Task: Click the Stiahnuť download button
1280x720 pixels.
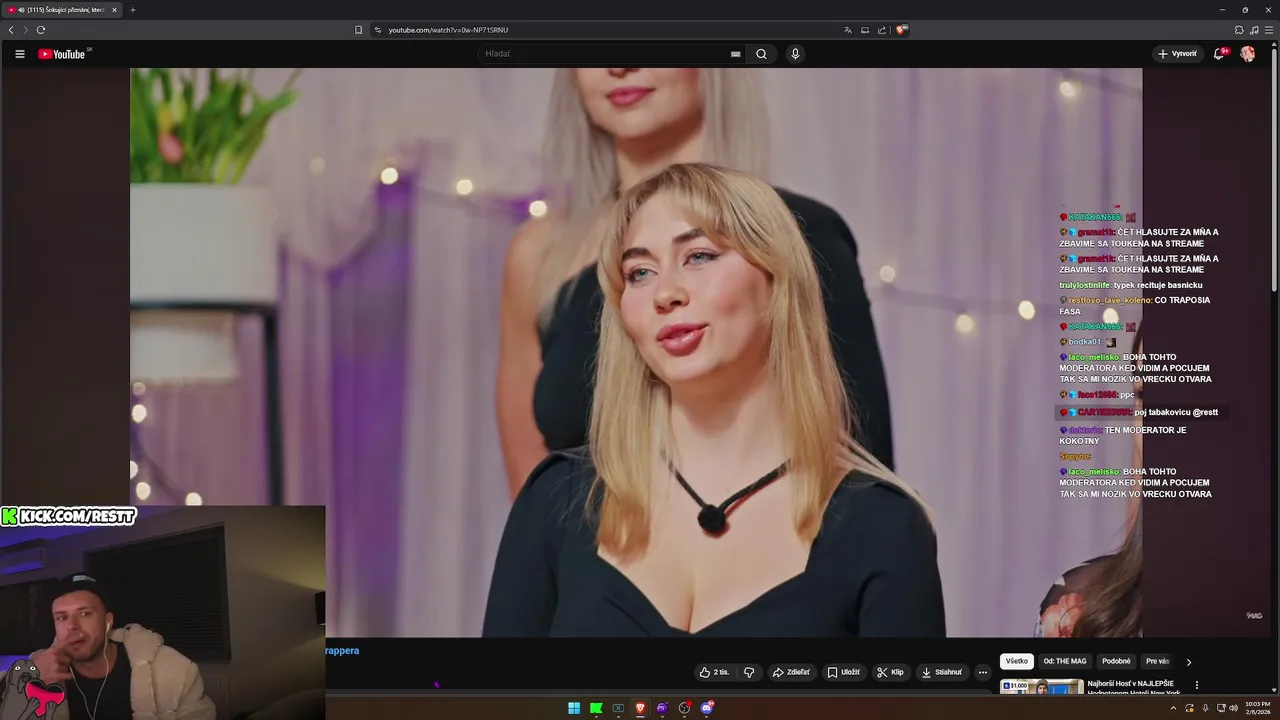Action: click(941, 672)
